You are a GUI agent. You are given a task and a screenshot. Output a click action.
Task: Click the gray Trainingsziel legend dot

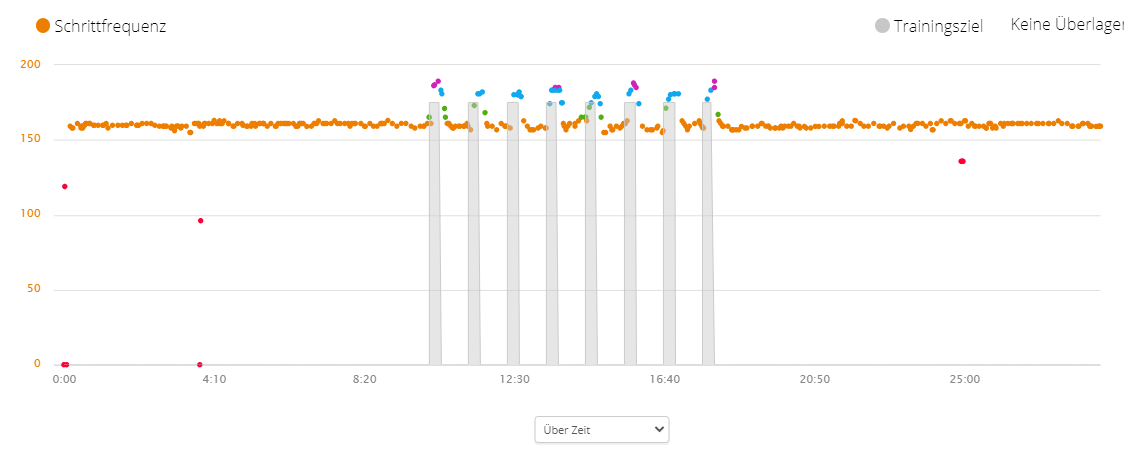tap(882, 26)
